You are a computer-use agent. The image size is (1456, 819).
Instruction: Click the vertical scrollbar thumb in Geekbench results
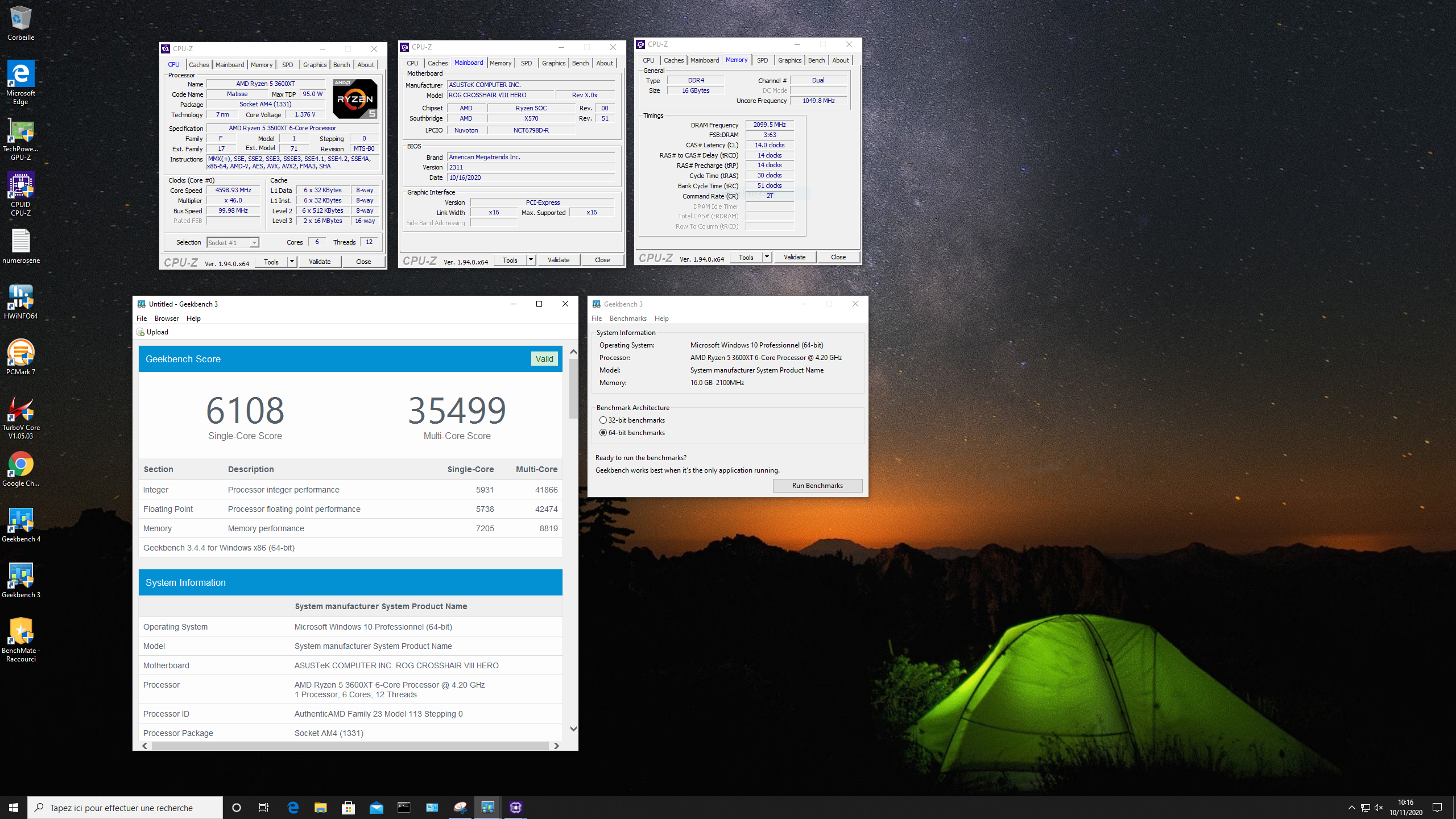tap(573, 388)
